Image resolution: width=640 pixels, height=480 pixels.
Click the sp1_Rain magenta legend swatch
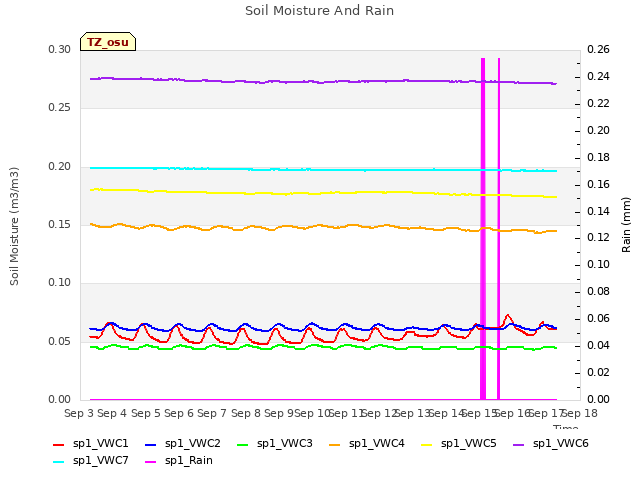pyautogui.click(x=151, y=462)
